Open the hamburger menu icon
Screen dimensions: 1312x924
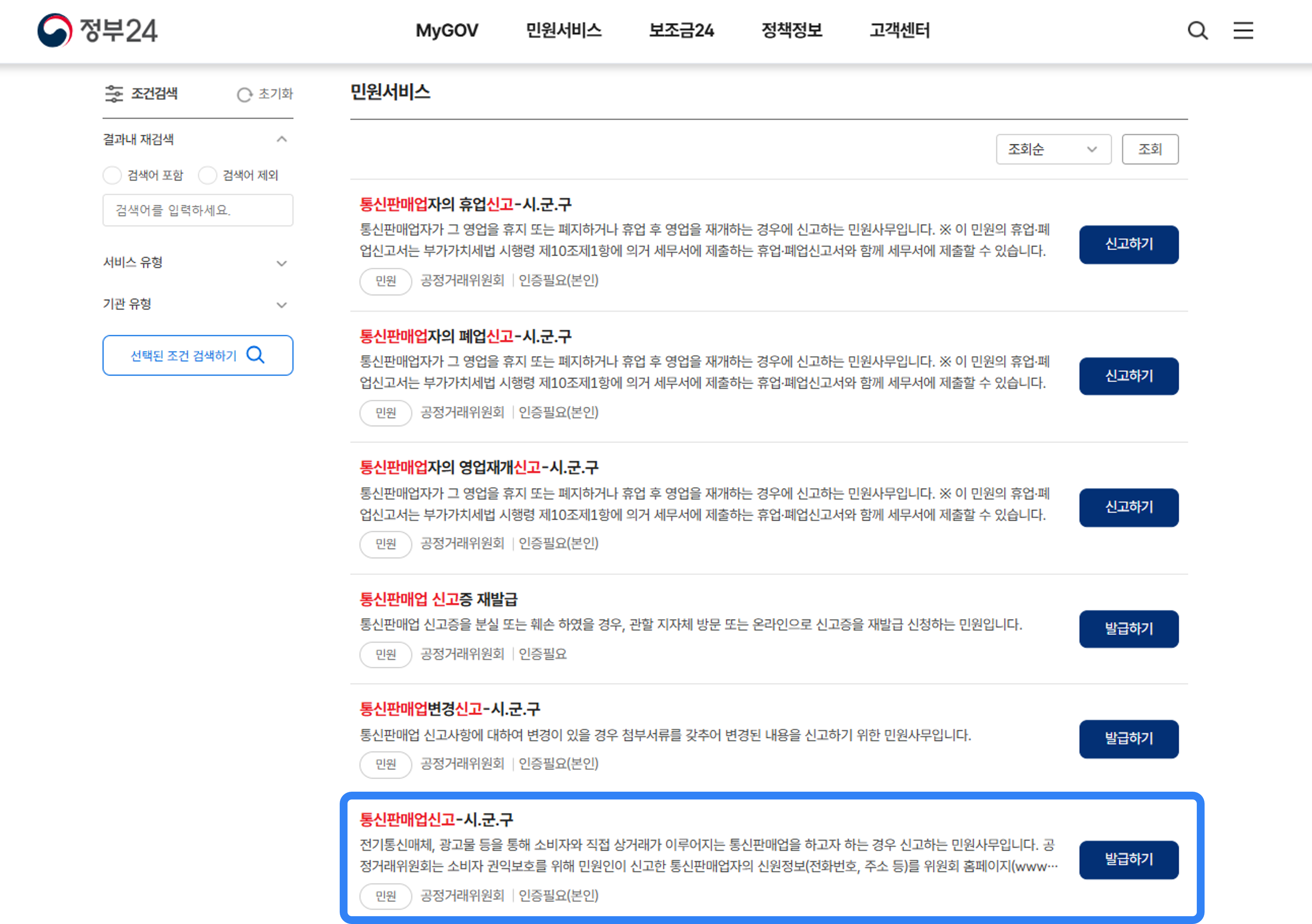tap(1243, 30)
